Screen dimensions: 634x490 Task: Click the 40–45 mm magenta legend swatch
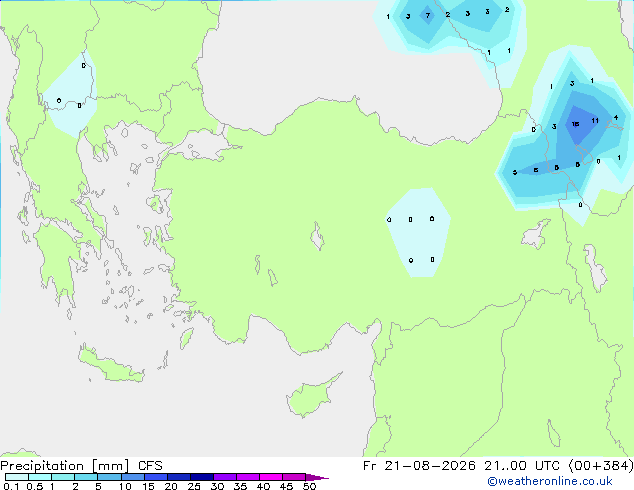coord(271,477)
